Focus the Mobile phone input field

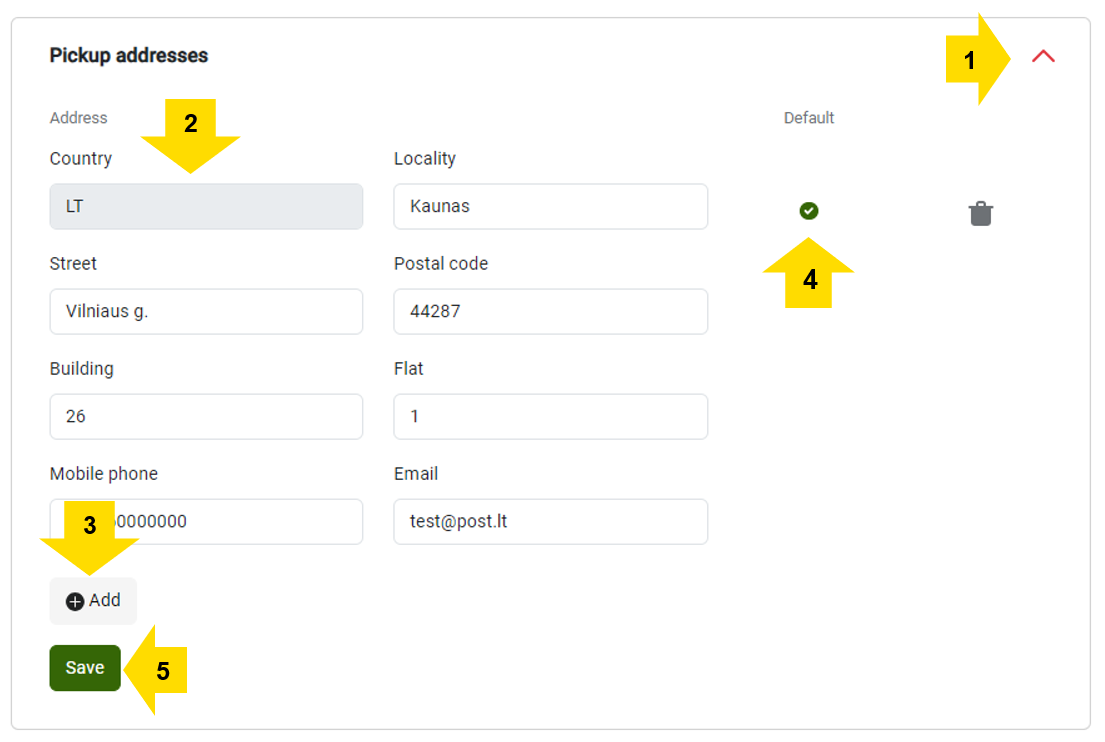point(206,521)
